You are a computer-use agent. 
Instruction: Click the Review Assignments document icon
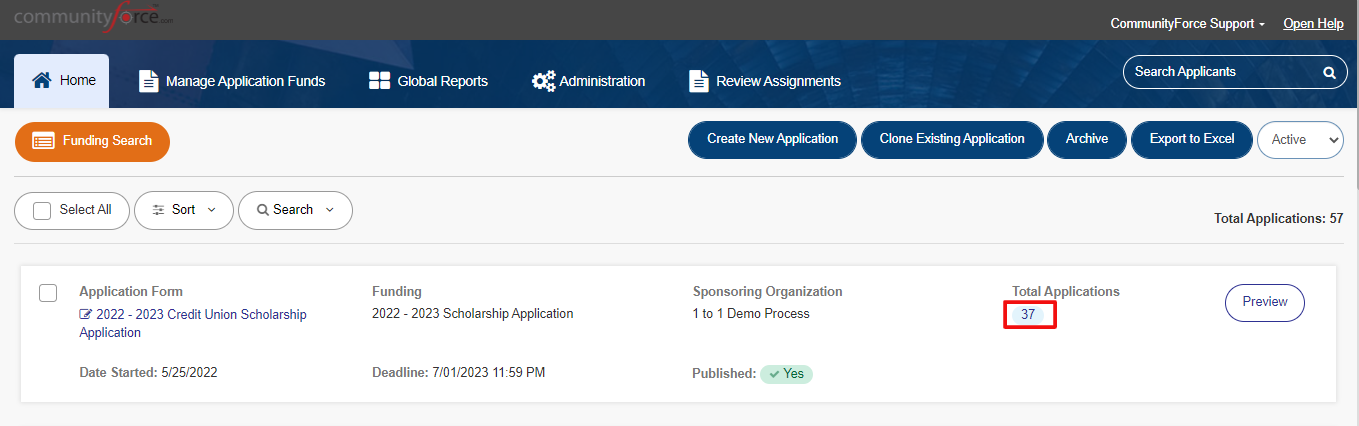699,81
